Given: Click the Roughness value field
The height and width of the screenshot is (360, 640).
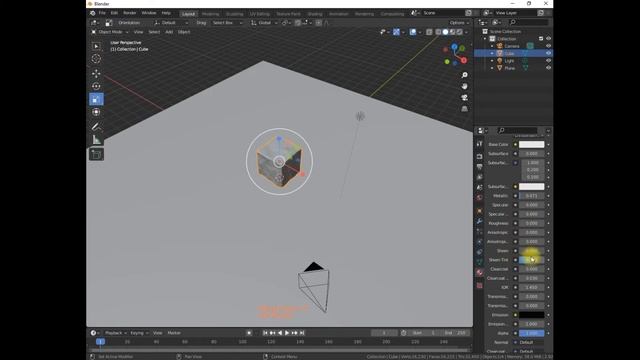Looking at the screenshot, I should tap(531, 223).
